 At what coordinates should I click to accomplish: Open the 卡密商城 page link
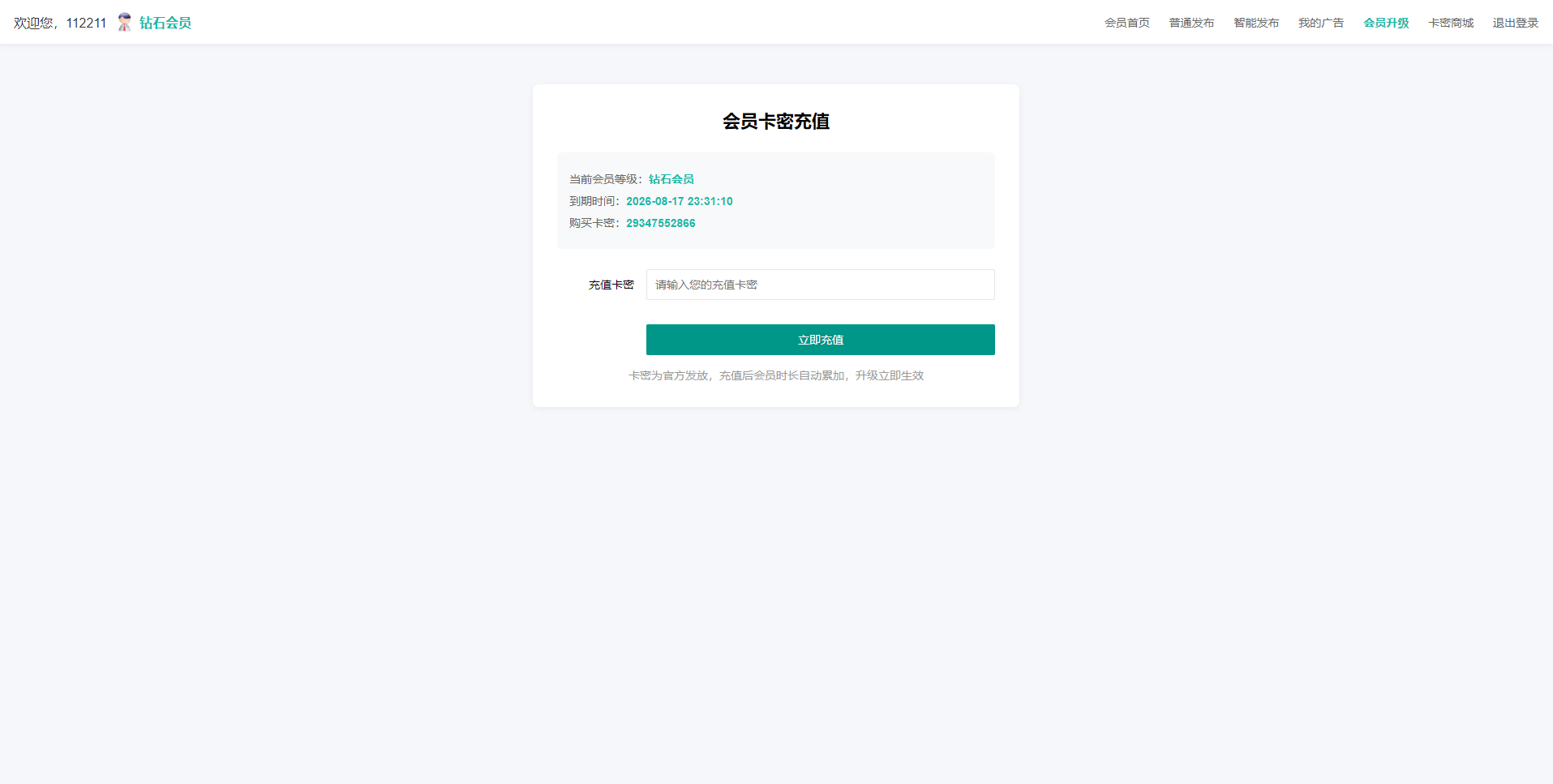point(1451,23)
